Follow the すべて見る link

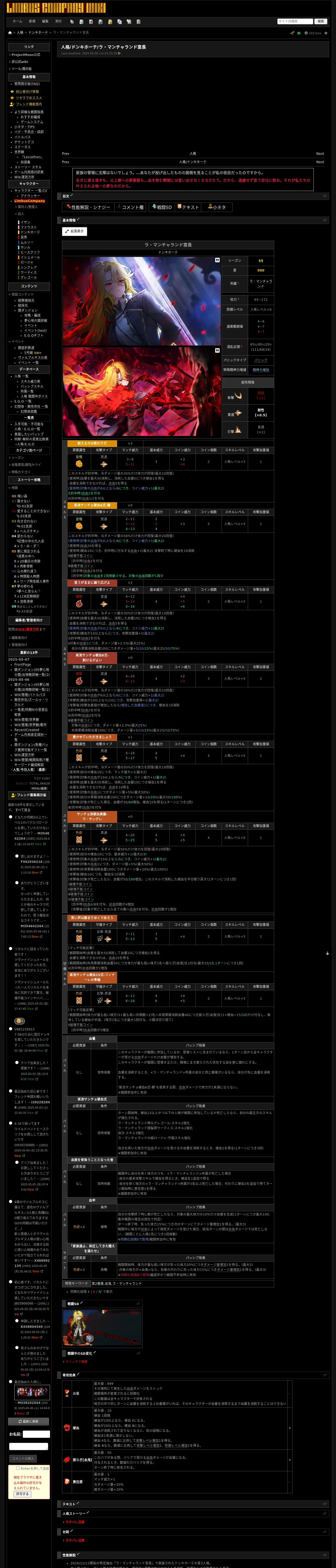[23, 810]
